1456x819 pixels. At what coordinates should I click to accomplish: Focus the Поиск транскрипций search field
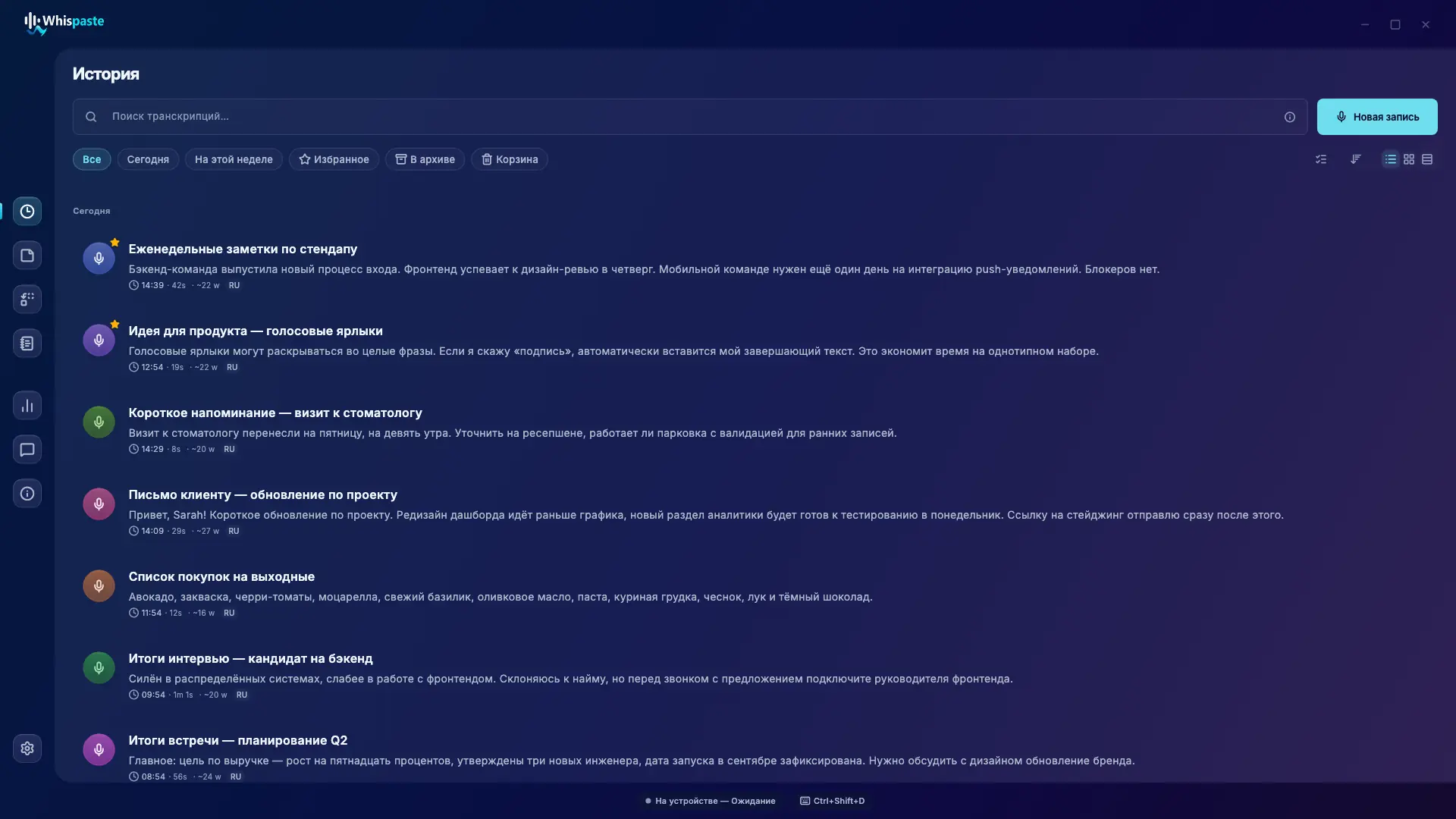pyautogui.click(x=690, y=117)
